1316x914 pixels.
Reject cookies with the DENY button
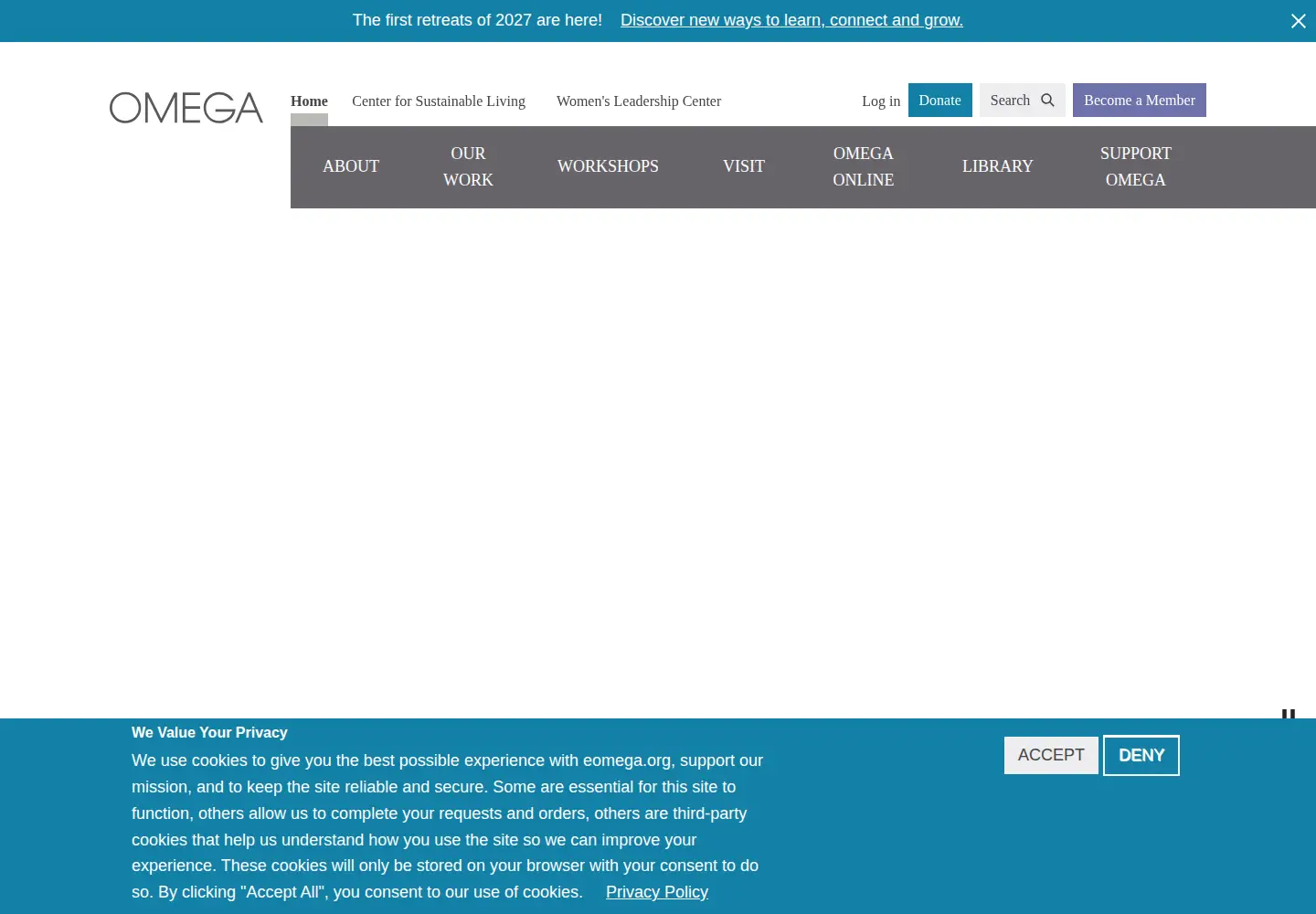(x=1141, y=755)
